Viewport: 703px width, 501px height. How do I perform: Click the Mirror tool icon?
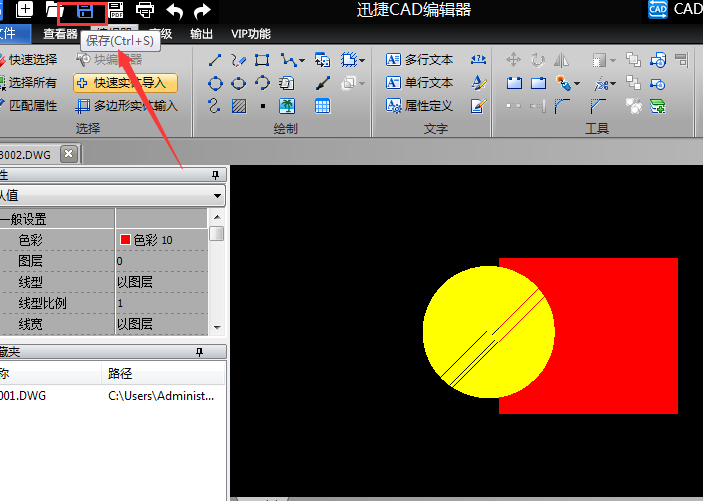coord(561,60)
